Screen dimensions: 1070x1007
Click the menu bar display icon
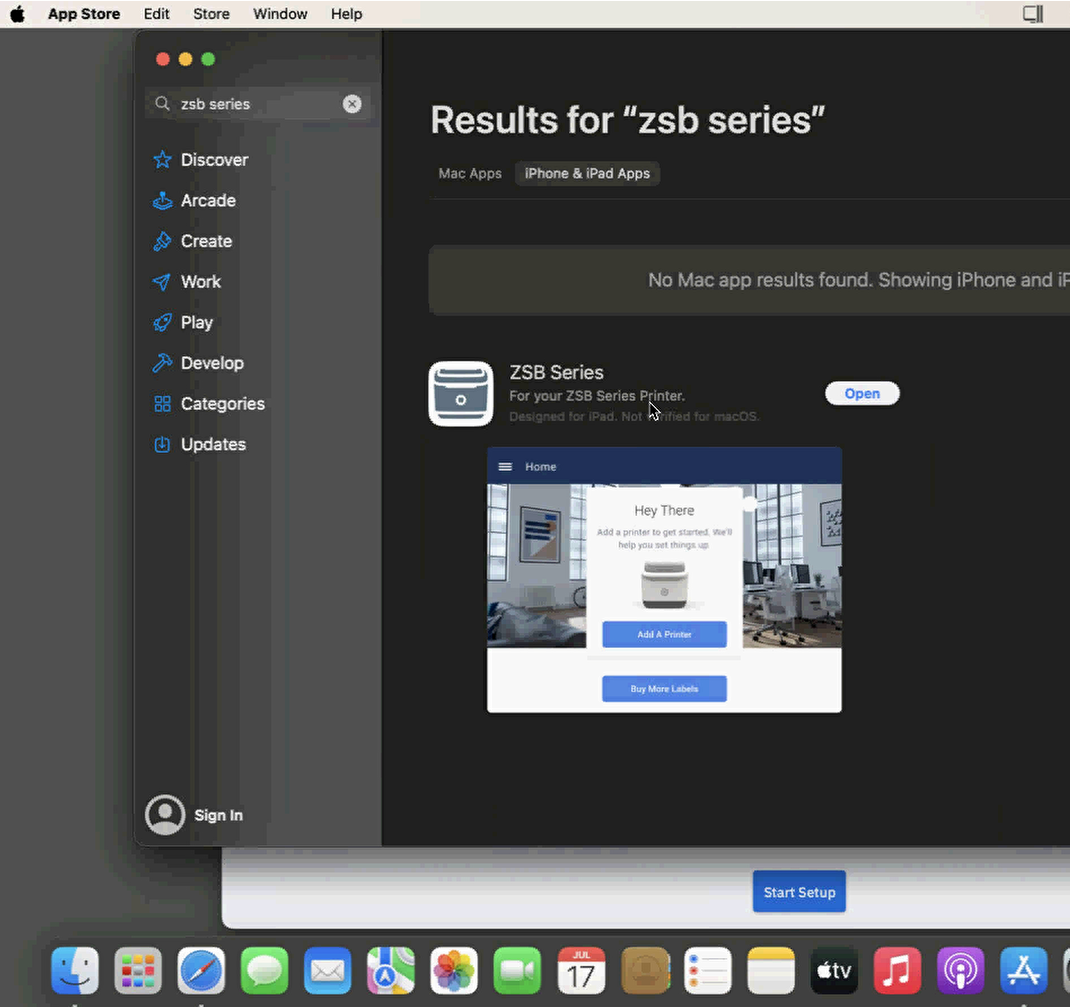1033,14
